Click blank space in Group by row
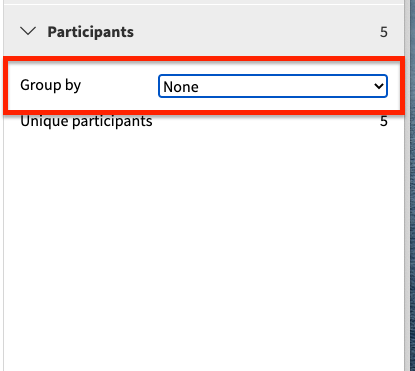 [x=118, y=86]
